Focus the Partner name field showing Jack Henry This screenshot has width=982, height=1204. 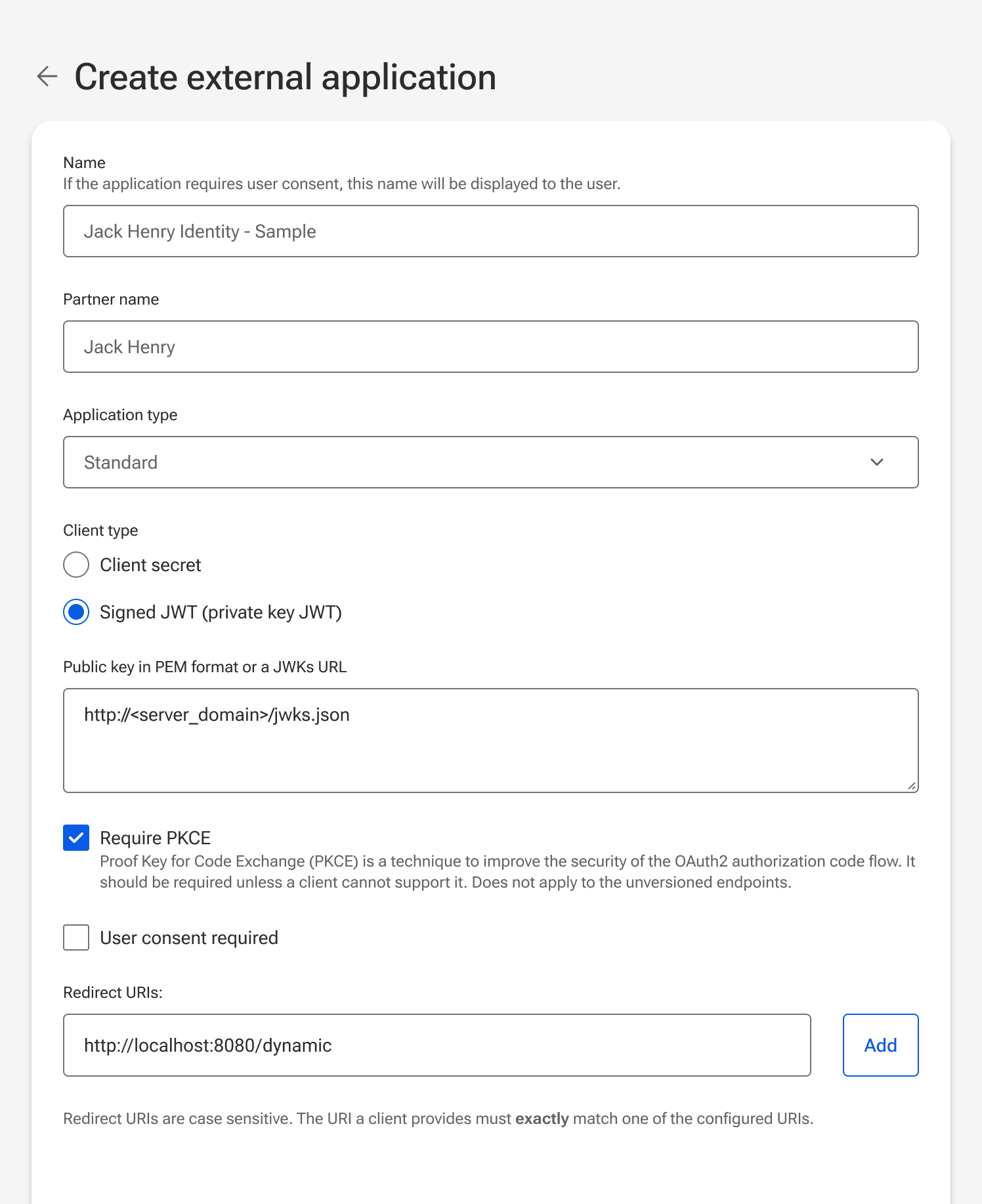[x=490, y=347]
